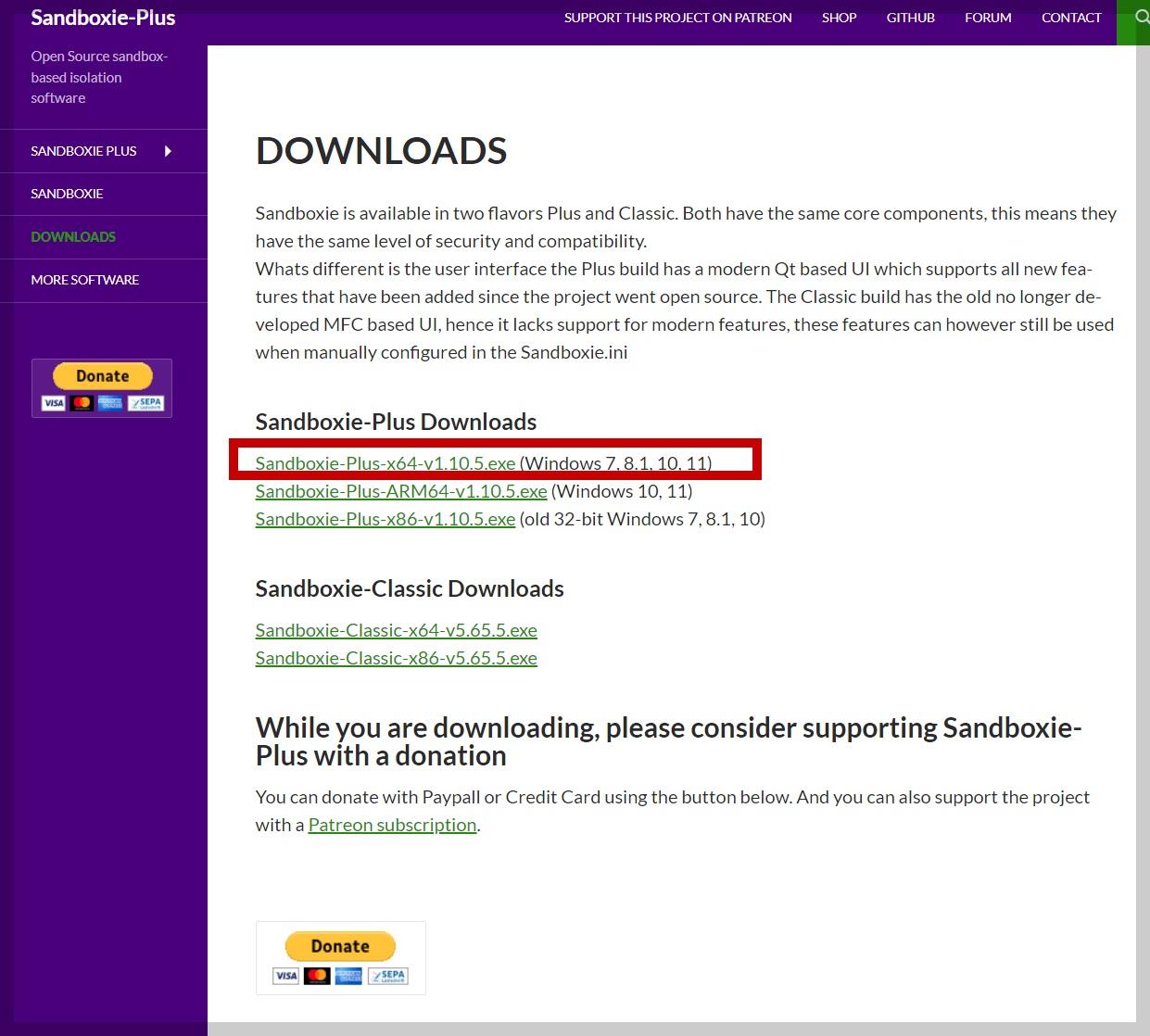Click the Sandboxie-Plus site title
This screenshot has height=1036, width=1150.
pyautogui.click(x=103, y=18)
